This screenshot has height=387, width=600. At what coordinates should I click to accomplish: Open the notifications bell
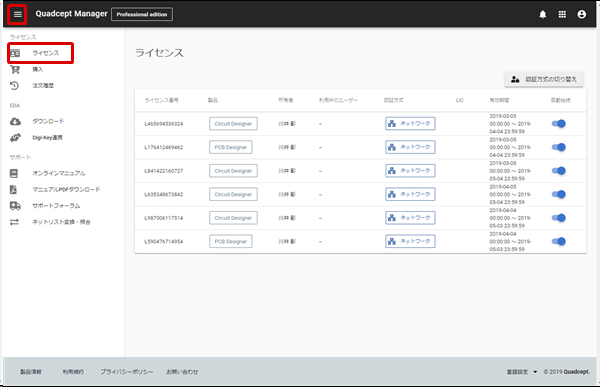point(543,15)
